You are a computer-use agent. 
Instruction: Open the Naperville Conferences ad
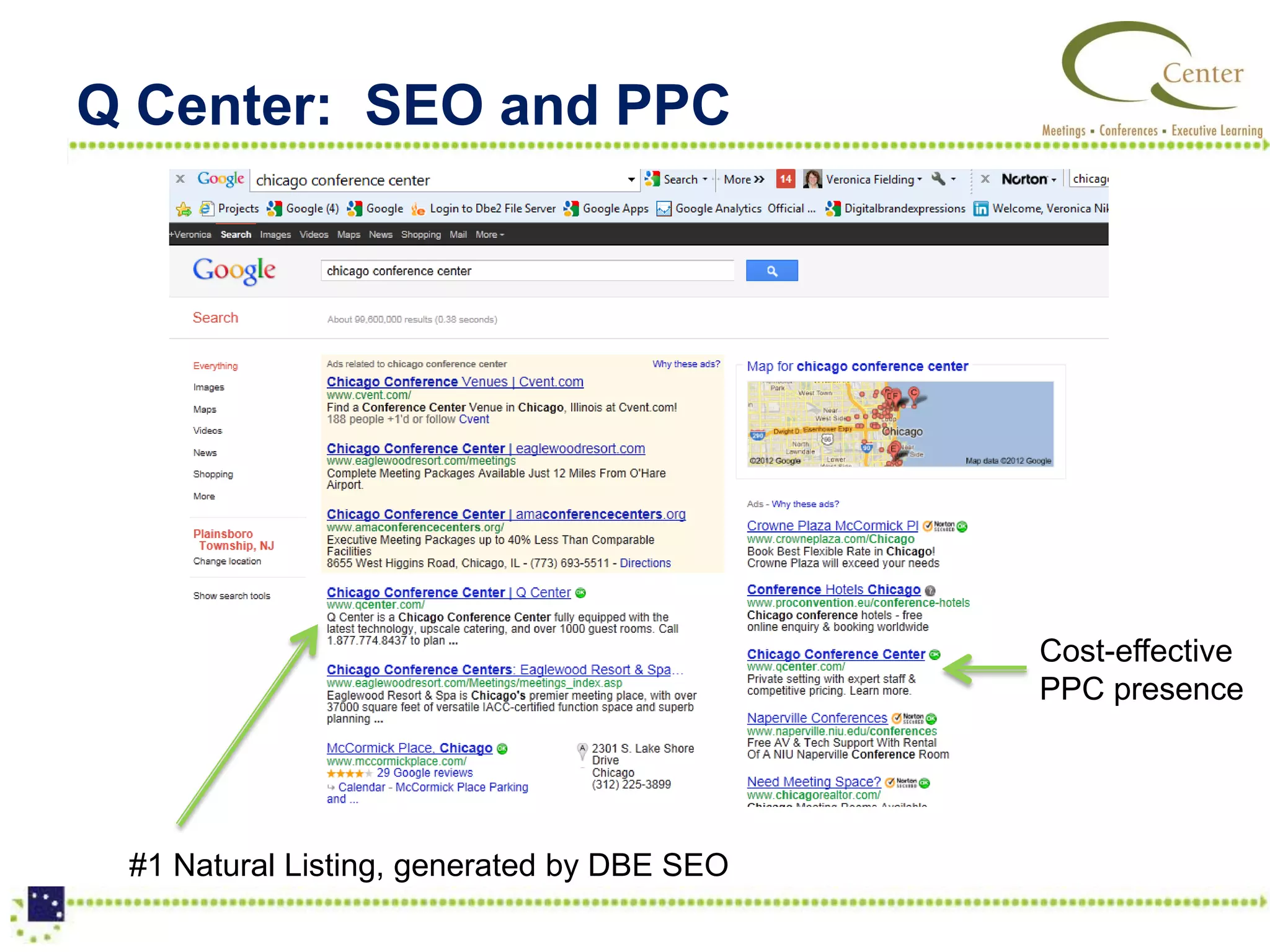pyautogui.click(x=817, y=718)
